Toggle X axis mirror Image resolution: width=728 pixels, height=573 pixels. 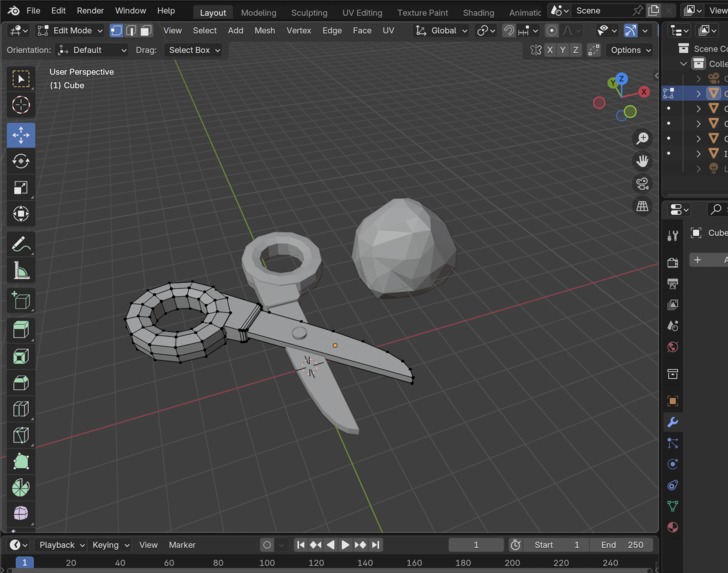pos(550,50)
